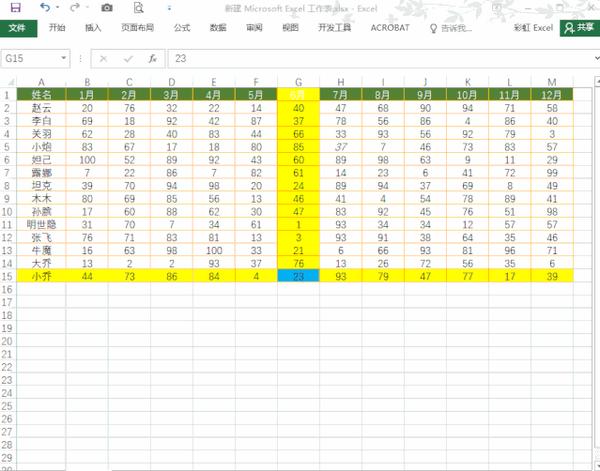Click the 1月 header cell
Viewport: 600px width, 471px height.
point(87,95)
